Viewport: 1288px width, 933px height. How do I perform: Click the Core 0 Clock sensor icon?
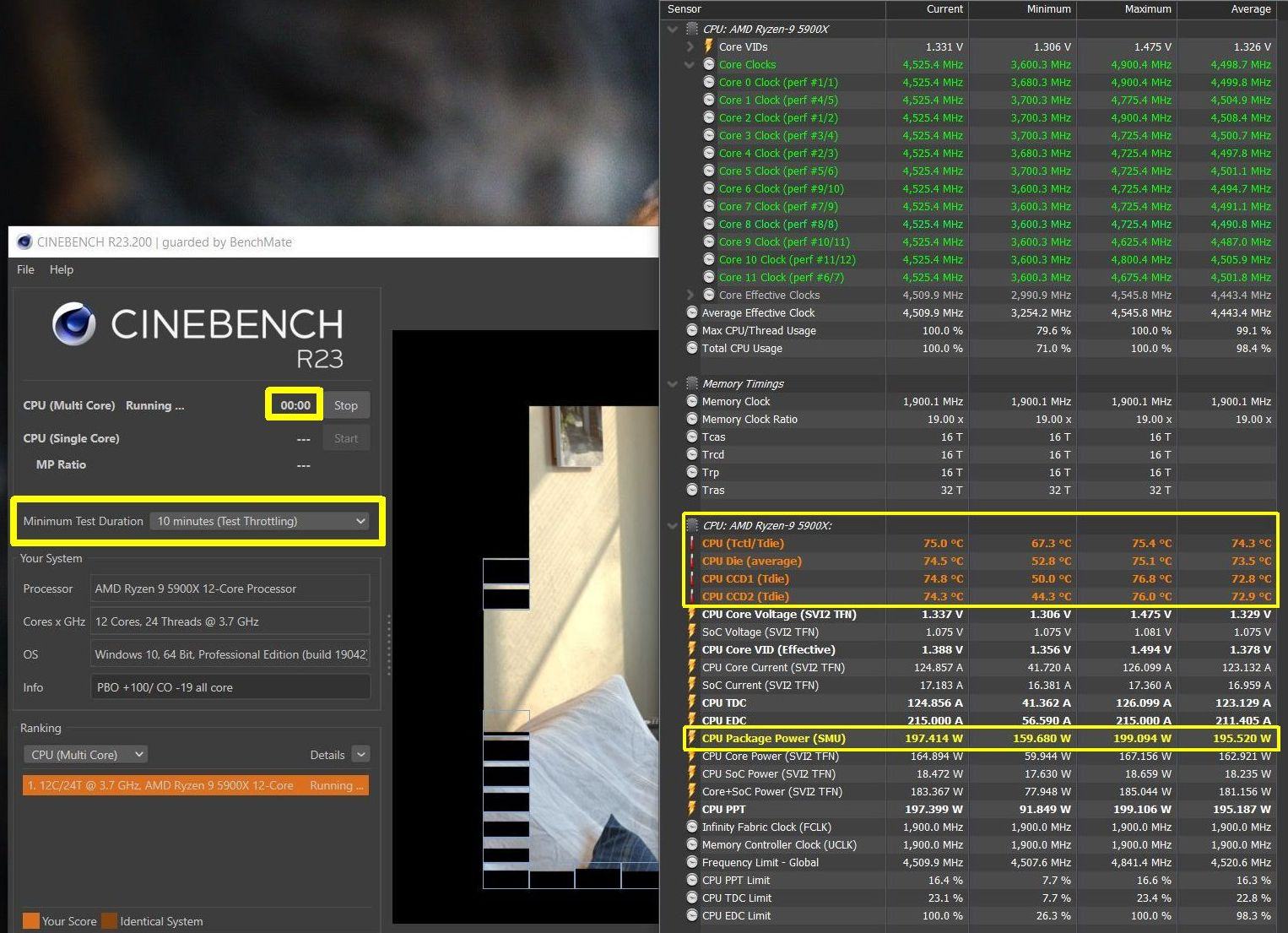point(709,82)
